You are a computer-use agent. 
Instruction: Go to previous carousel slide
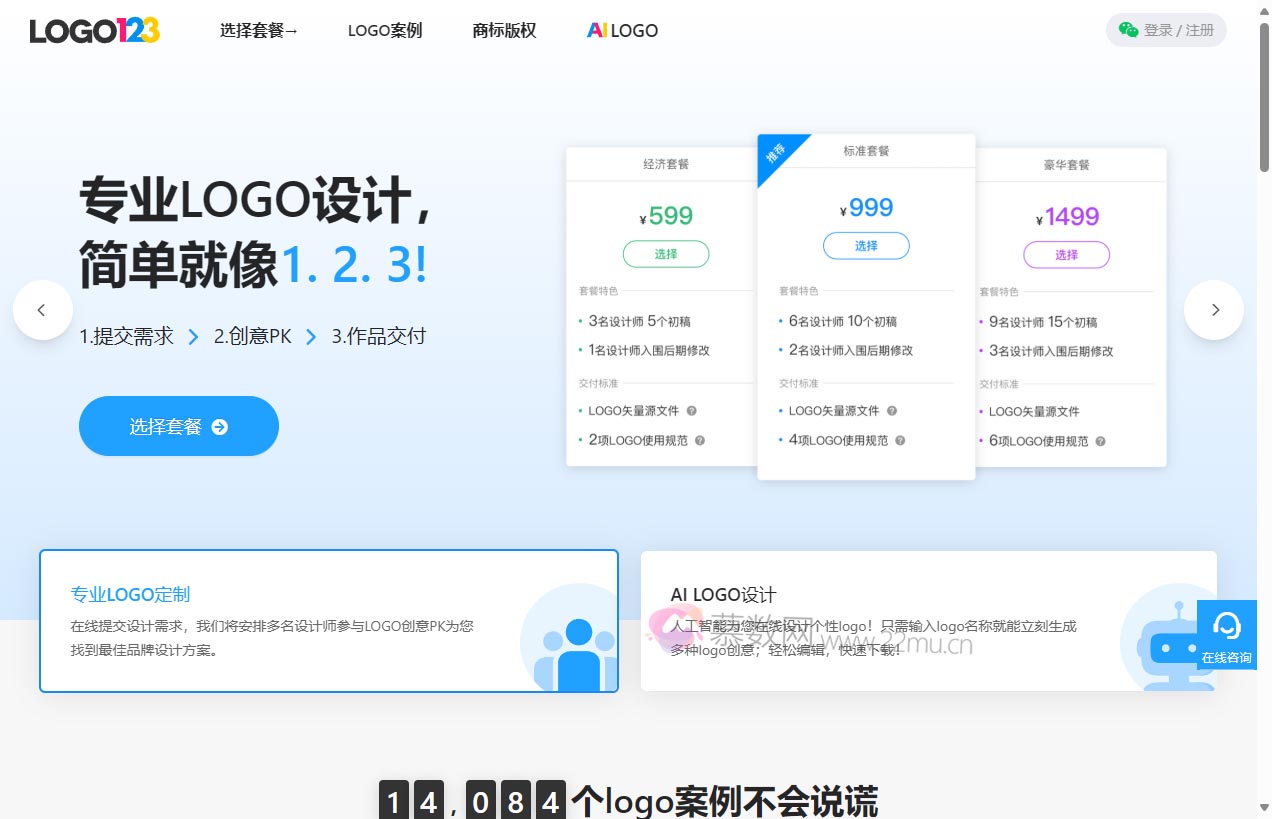click(42, 310)
